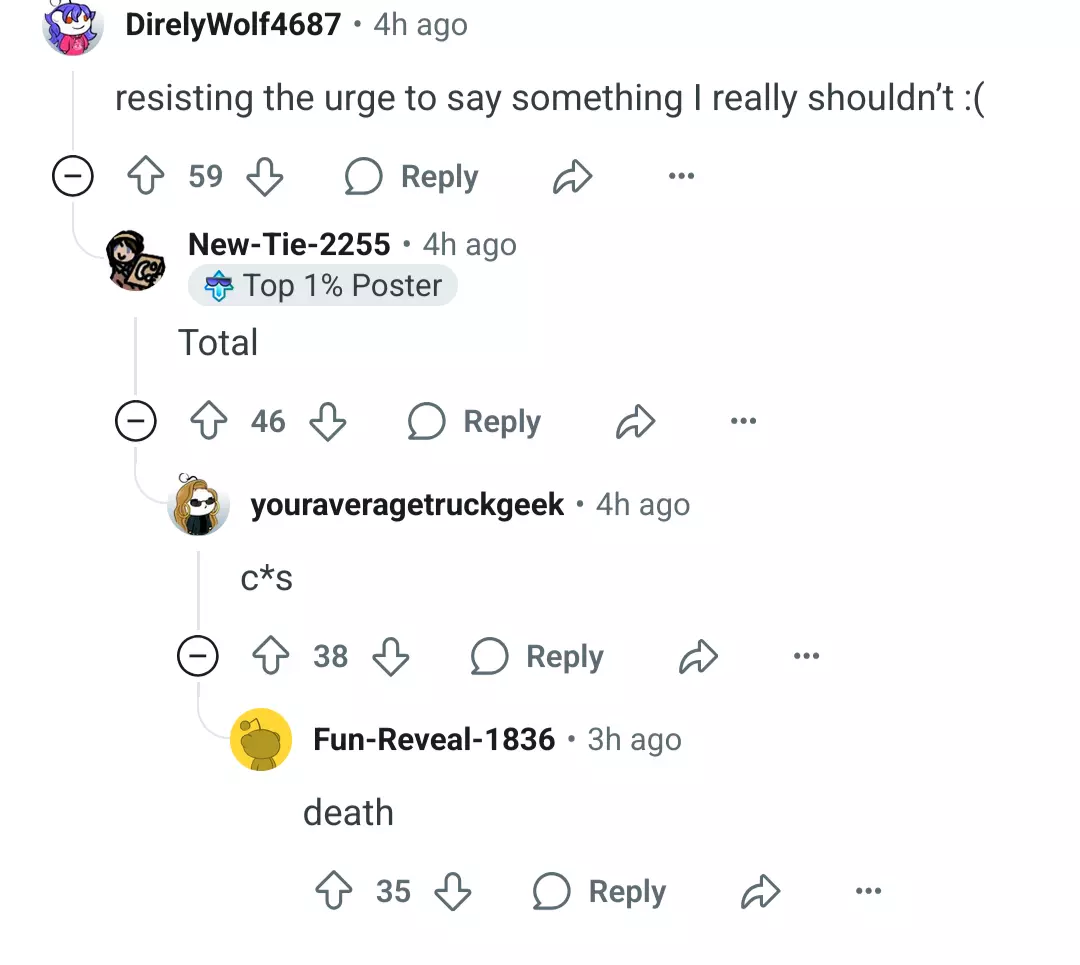Downvote the "death" comment with 35 votes
The width and height of the screenshot is (1080, 965).
[453, 891]
